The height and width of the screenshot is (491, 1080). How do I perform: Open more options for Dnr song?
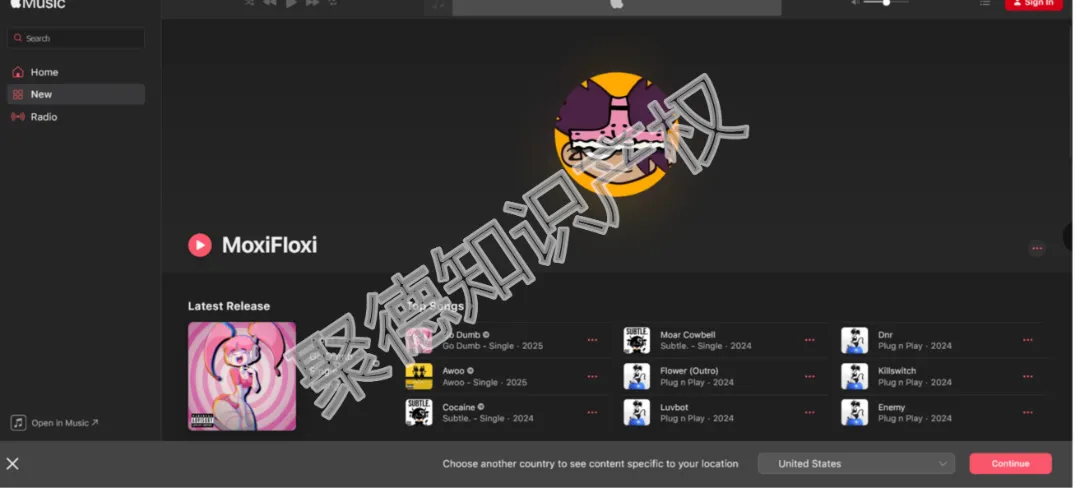pos(1028,340)
